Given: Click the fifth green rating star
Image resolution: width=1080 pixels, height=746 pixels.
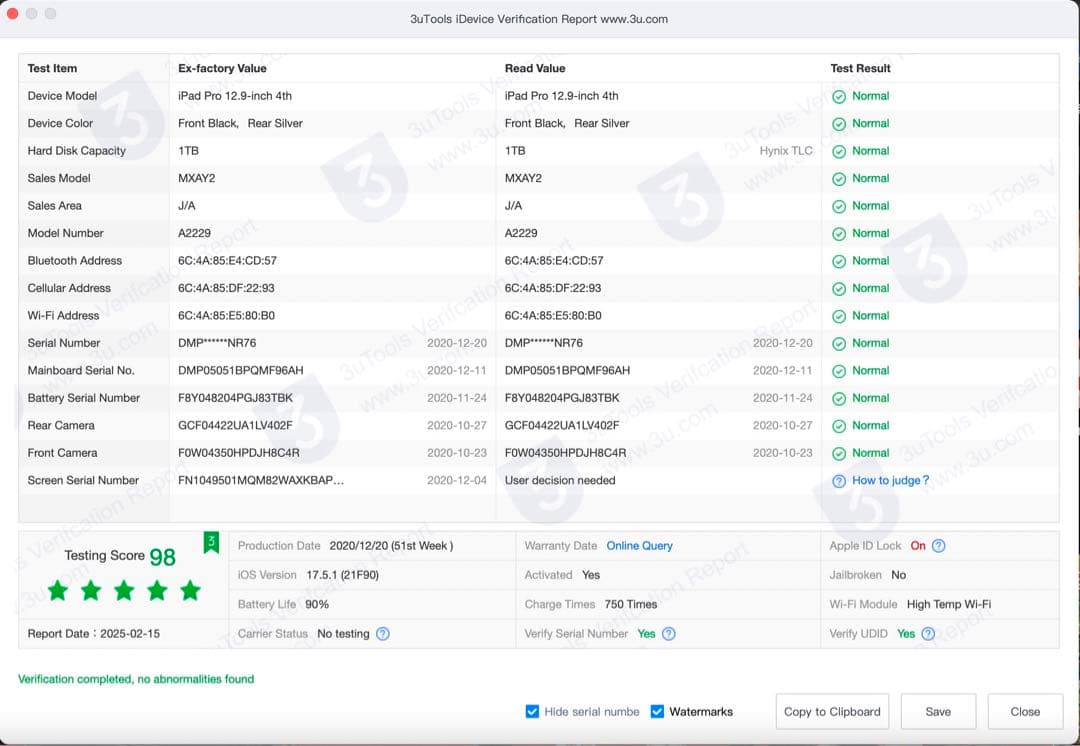Looking at the screenshot, I should 190,591.
